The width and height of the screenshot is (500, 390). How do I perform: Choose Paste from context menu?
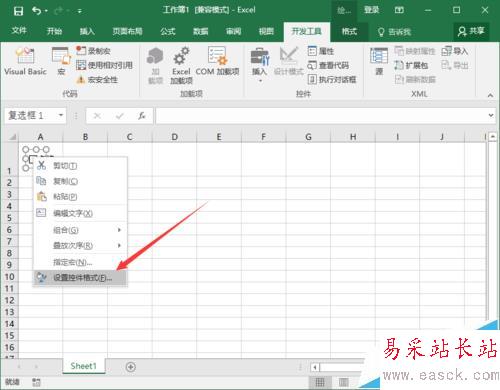(x=80, y=196)
